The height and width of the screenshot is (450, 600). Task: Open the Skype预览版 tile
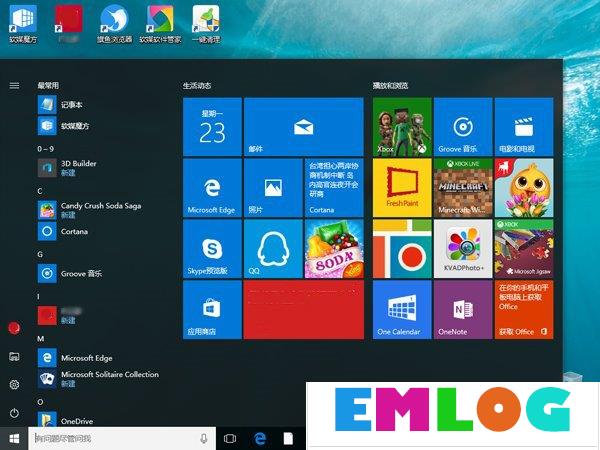click(x=212, y=249)
